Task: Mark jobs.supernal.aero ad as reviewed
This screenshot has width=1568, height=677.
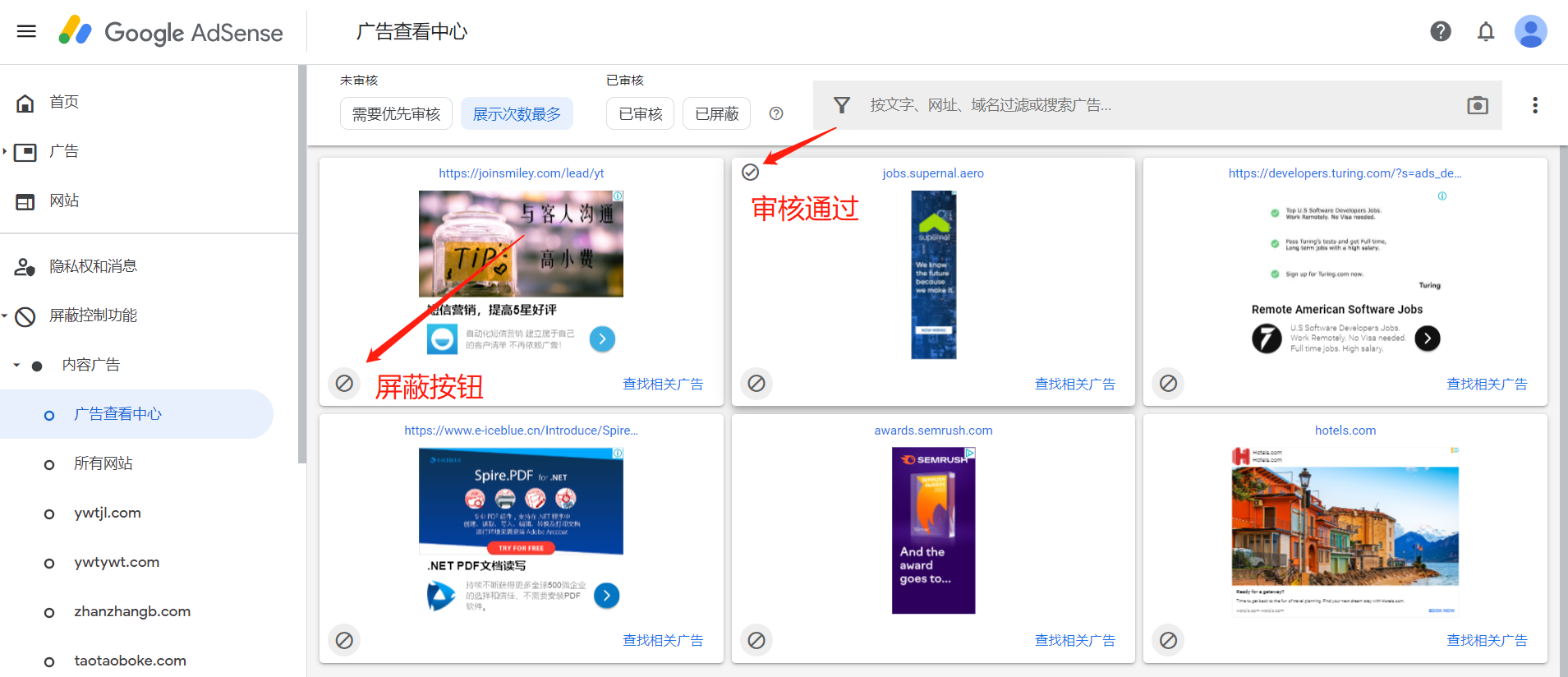Action: [750, 172]
